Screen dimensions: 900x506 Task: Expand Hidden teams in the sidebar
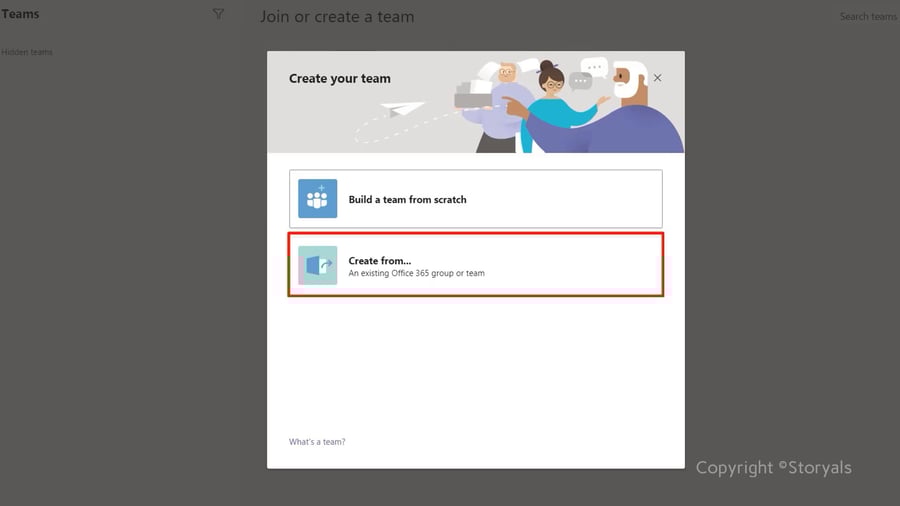(x=26, y=52)
